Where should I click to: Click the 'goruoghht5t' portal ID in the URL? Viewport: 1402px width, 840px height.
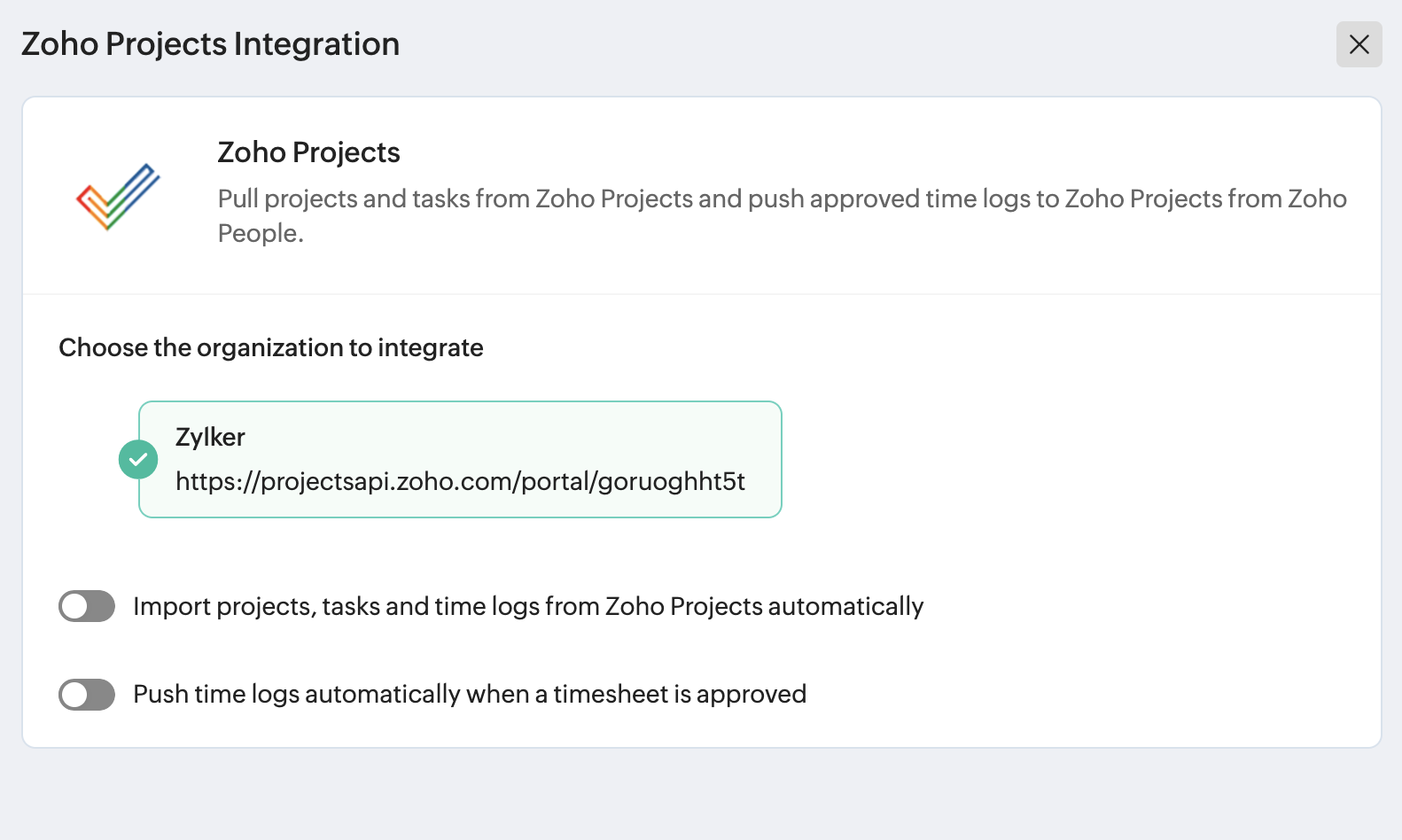[671, 481]
